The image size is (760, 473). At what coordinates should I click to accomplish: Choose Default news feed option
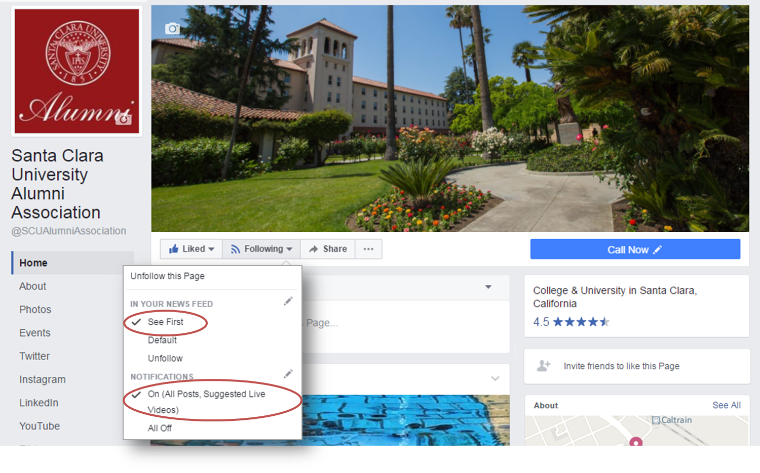click(162, 340)
